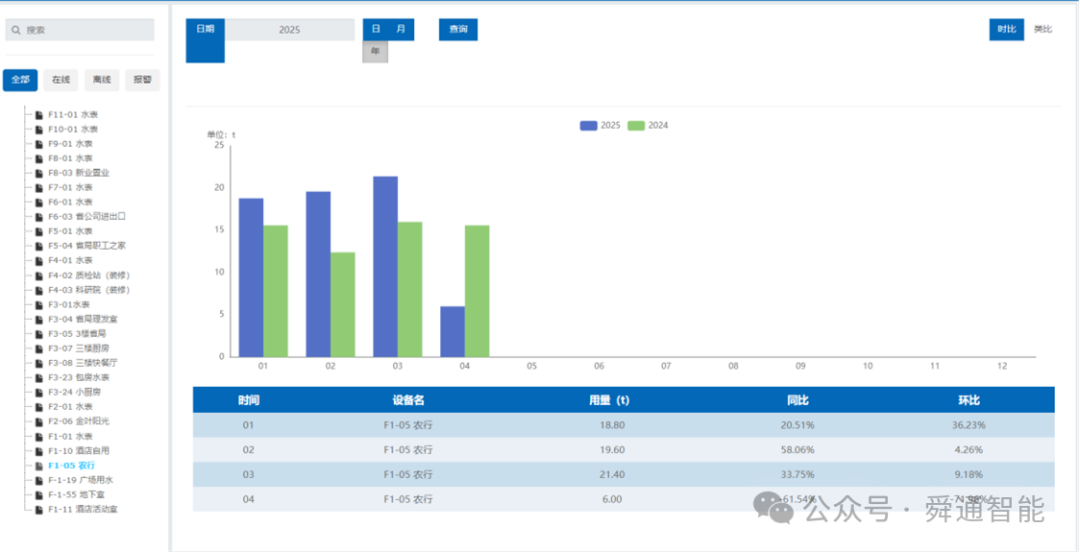
Task: Focus the 搜索 search input field
Action: pyautogui.click(x=80, y=30)
